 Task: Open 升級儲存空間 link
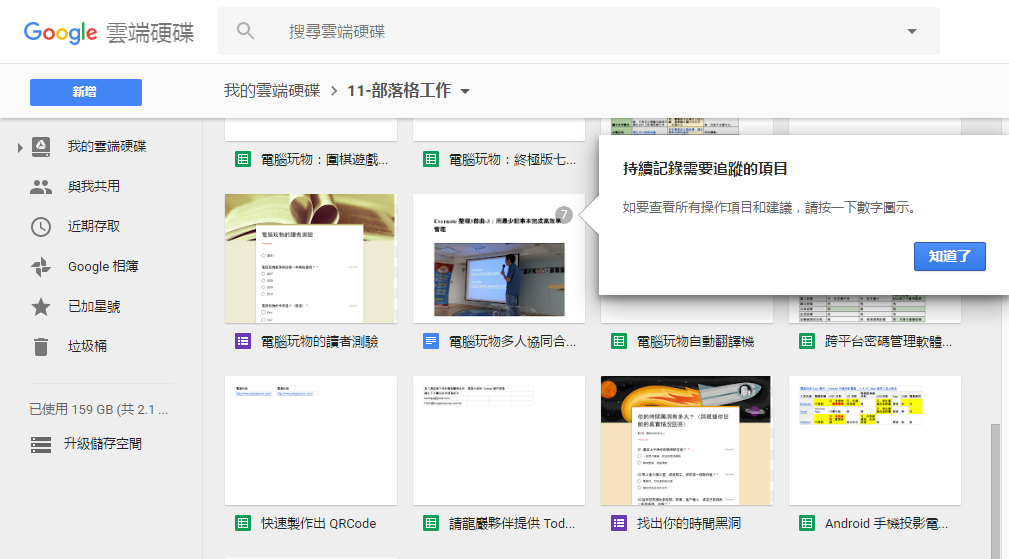(x=102, y=444)
